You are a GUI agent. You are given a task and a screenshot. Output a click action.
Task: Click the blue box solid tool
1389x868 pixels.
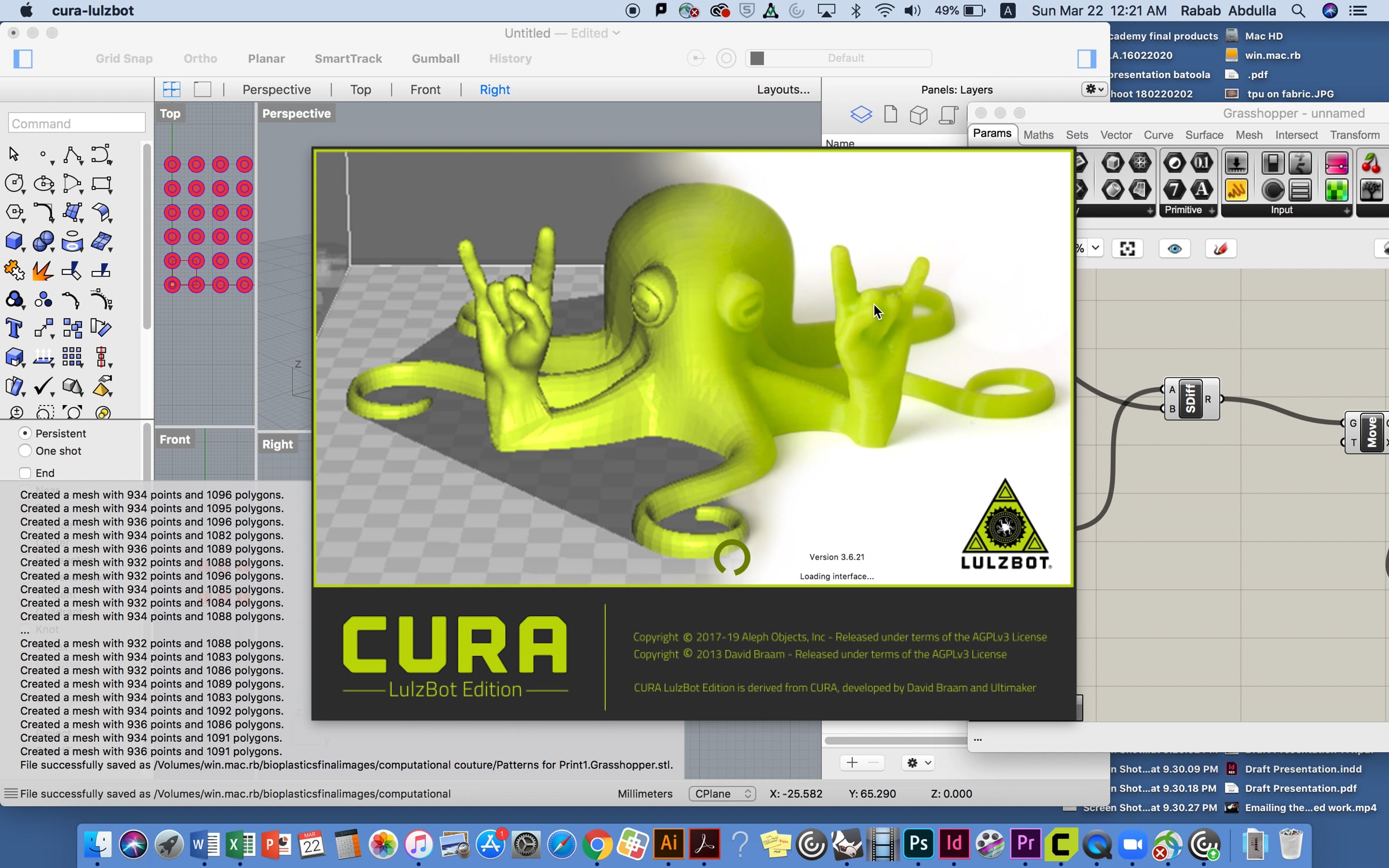(14, 241)
